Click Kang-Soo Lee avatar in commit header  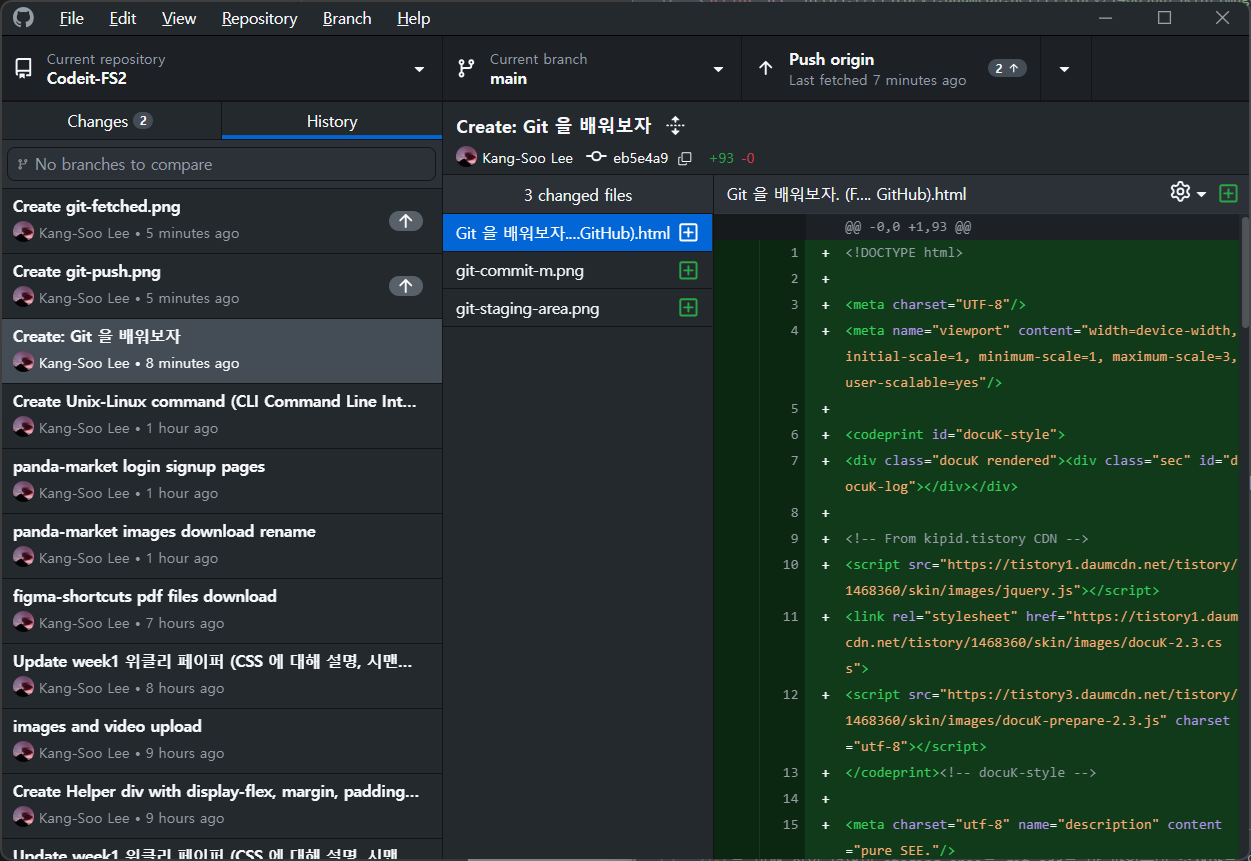click(x=467, y=157)
